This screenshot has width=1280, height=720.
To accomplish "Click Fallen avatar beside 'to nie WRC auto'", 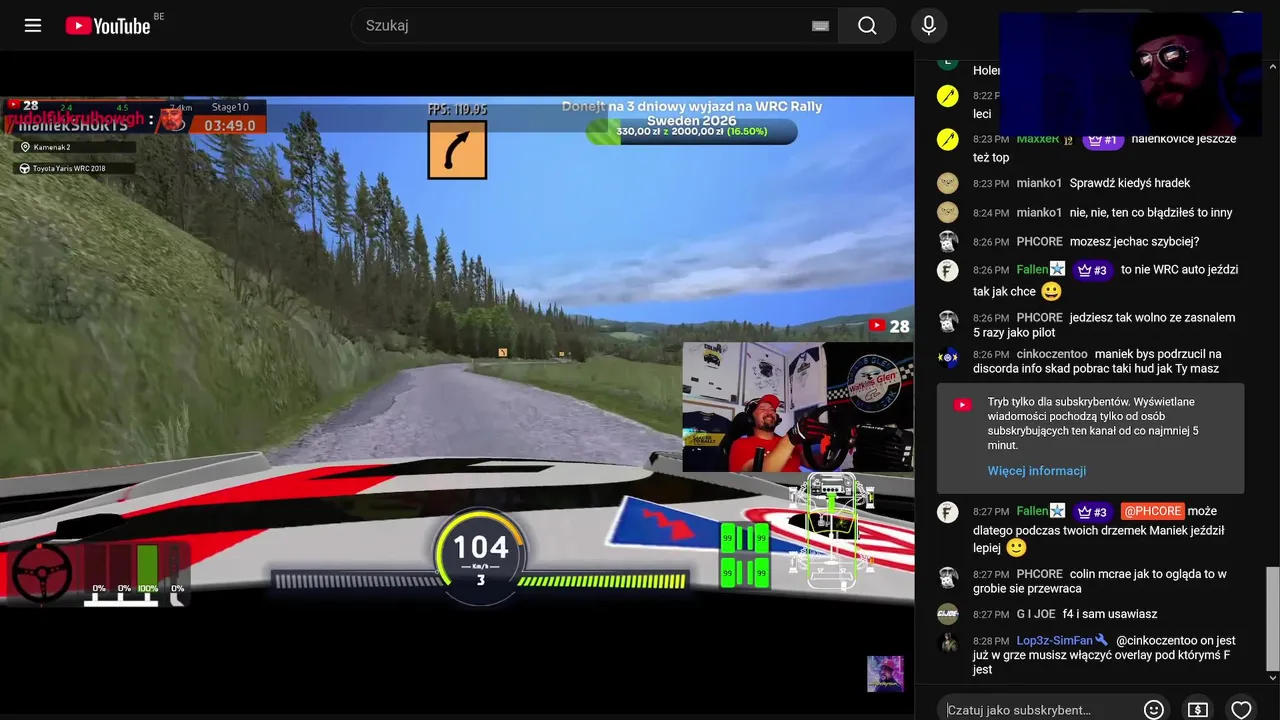I will pos(948,270).
